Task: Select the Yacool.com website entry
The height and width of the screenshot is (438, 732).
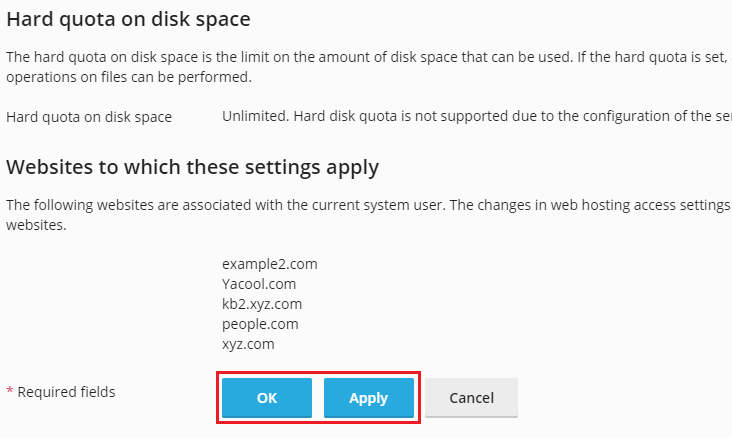Action: [x=259, y=284]
